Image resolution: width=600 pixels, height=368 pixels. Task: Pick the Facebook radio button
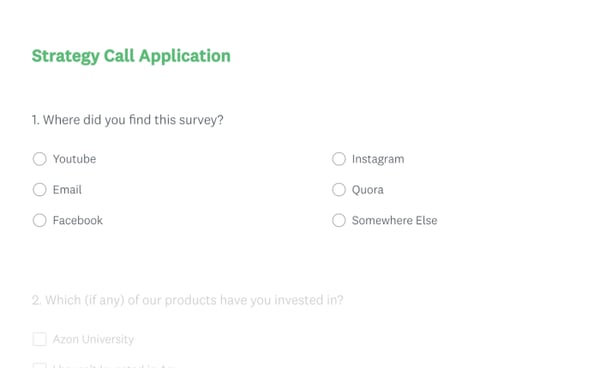(39, 220)
